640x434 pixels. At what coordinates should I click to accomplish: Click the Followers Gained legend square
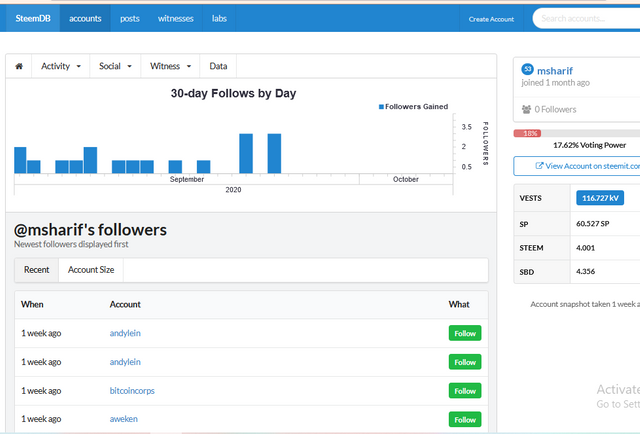381,107
